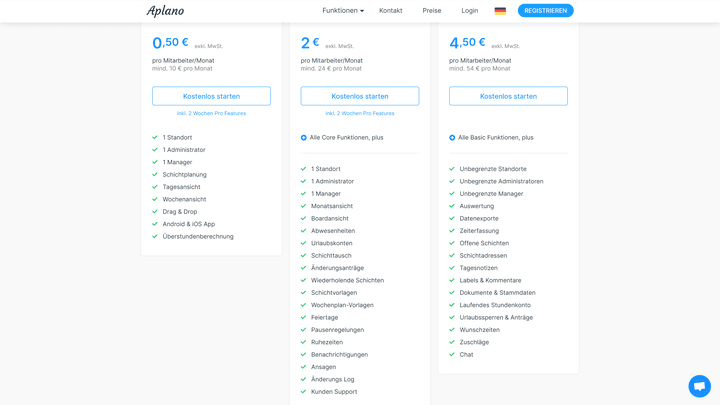Click the checkmark beside Kunden Support
This screenshot has height=405, width=720.
point(304,392)
